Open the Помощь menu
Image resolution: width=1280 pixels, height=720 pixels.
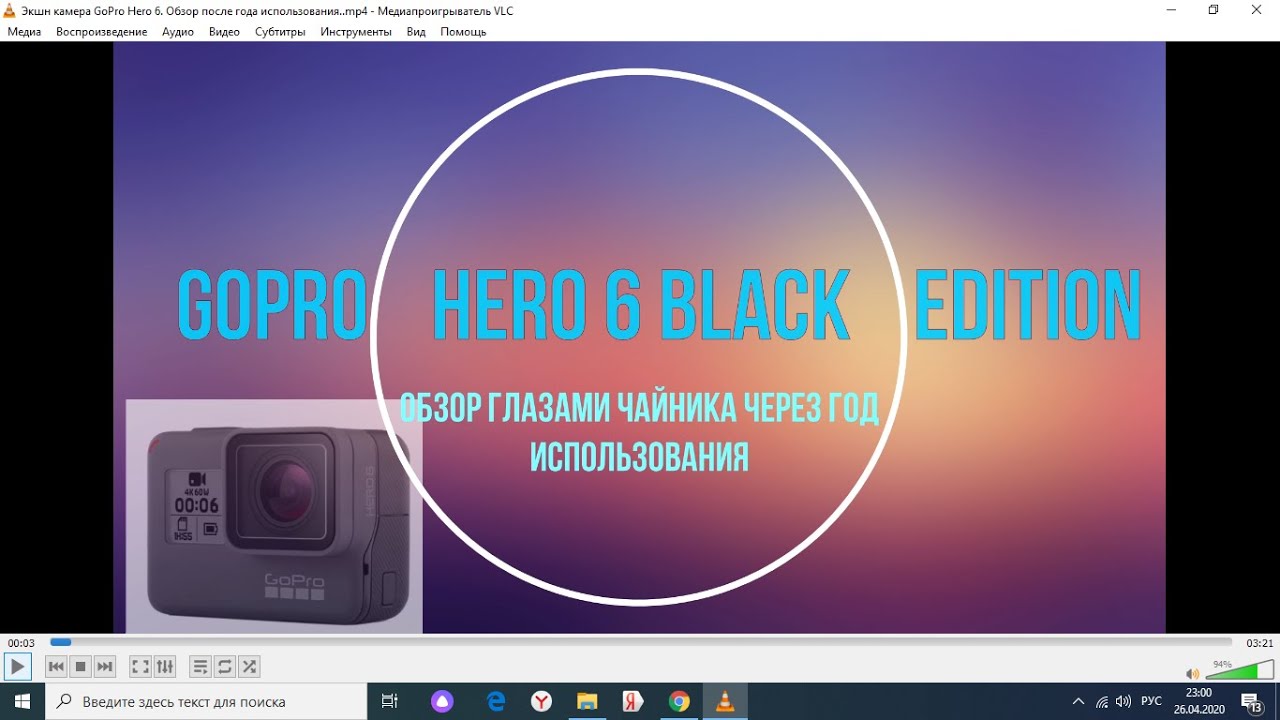(463, 32)
